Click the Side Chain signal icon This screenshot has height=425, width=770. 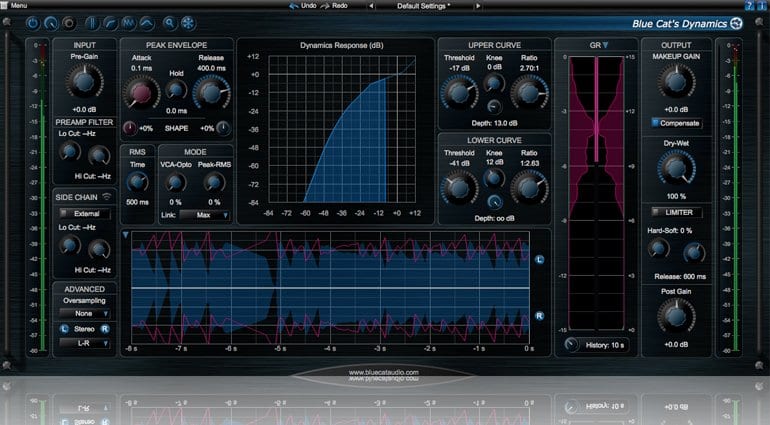tap(107, 197)
